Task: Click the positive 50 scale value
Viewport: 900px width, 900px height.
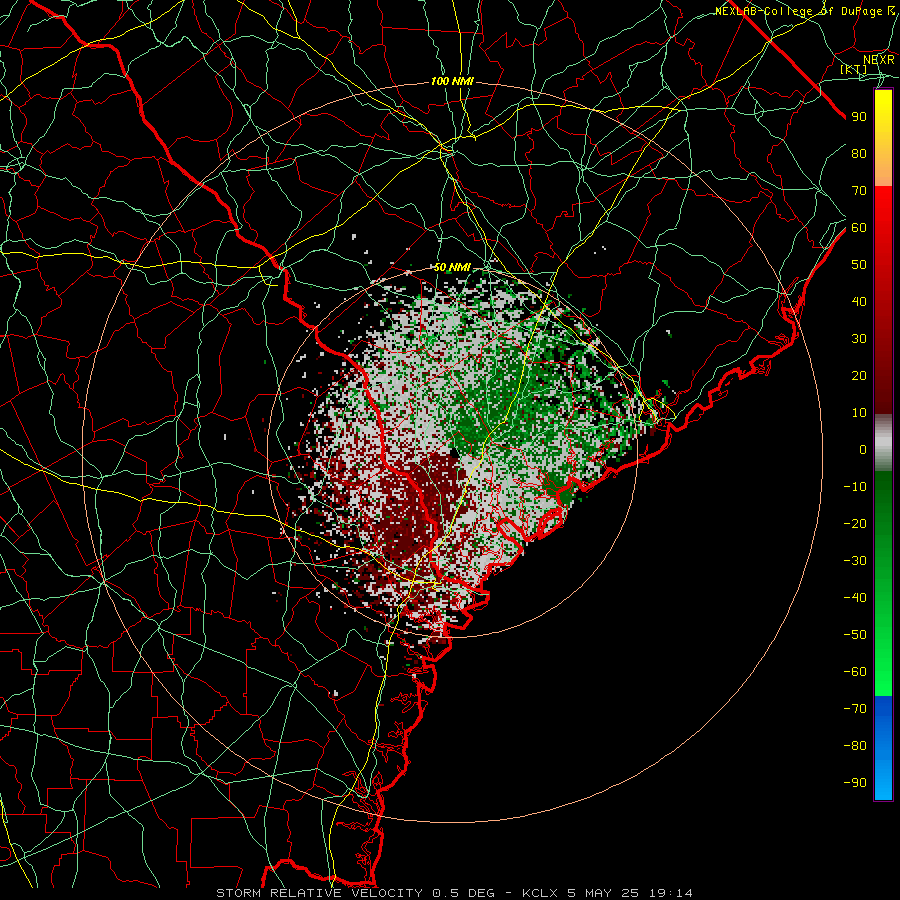Action: pyautogui.click(x=859, y=265)
